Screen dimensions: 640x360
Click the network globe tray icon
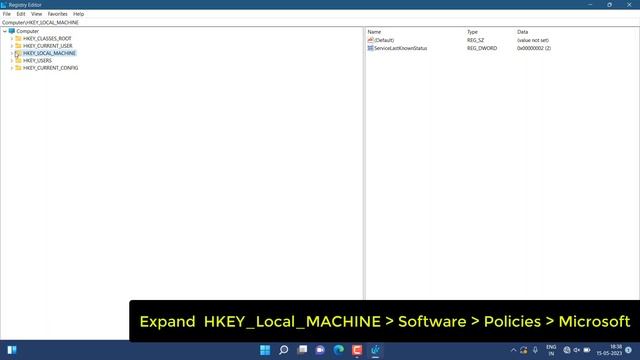[x=567, y=350]
